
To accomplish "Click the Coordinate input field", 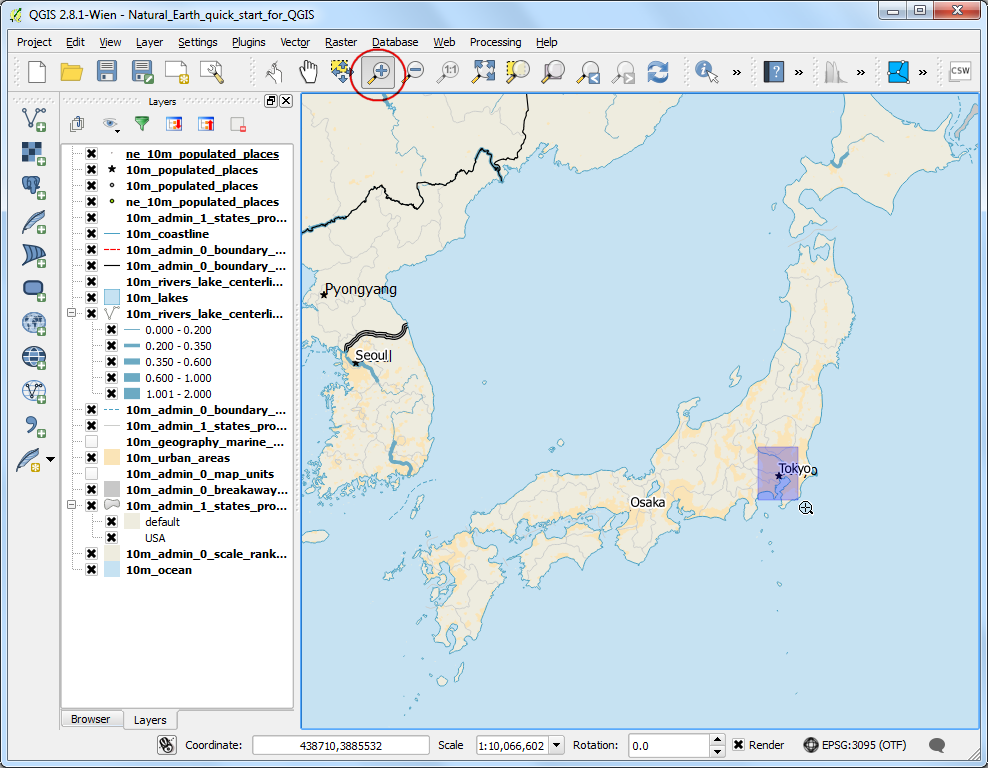I will pyautogui.click(x=341, y=745).
